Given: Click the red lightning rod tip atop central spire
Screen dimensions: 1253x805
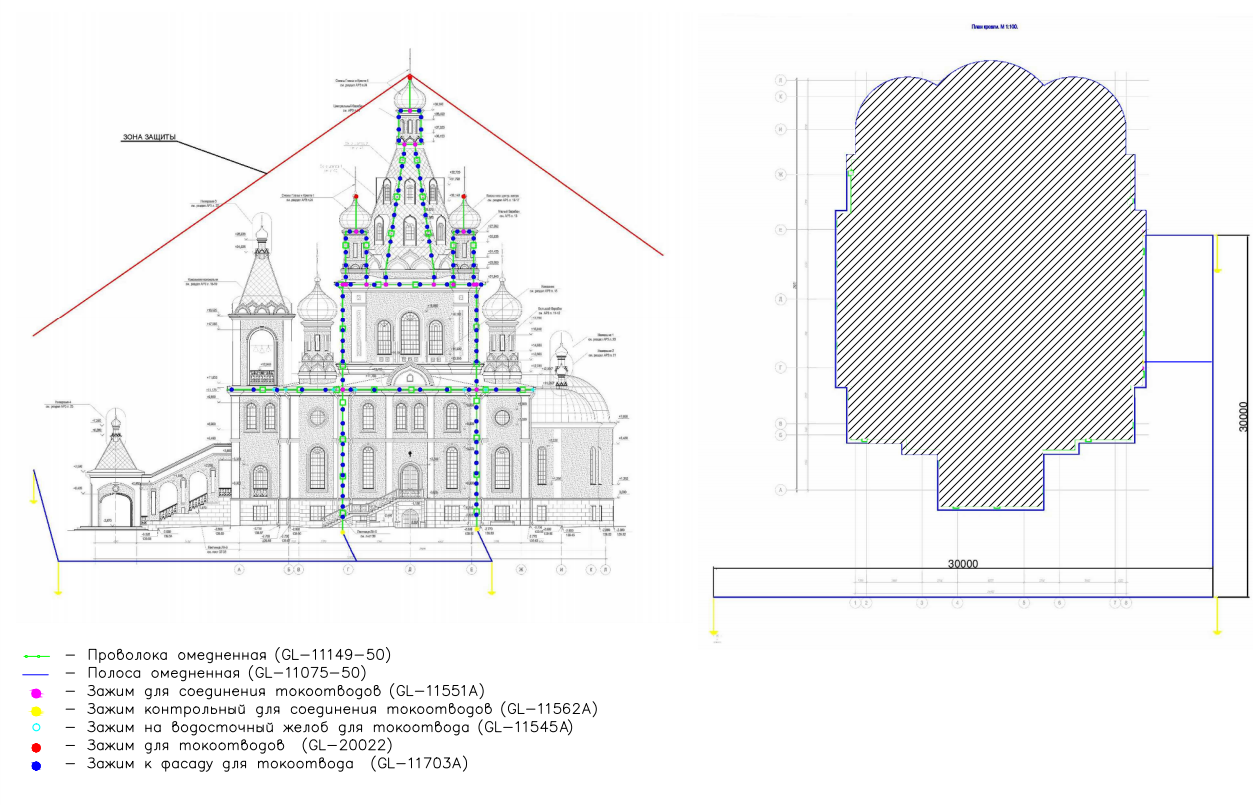Looking at the screenshot, I should (x=409, y=76).
